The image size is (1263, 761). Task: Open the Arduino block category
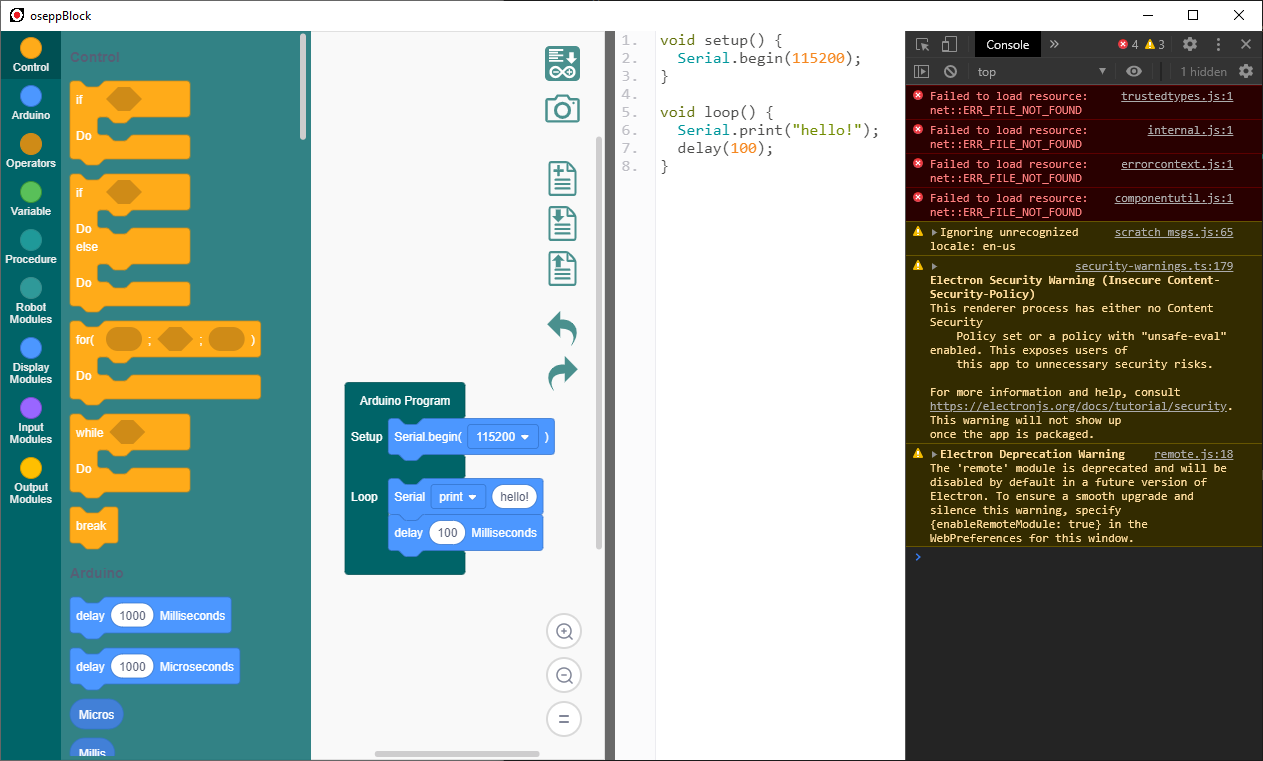(31, 104)
